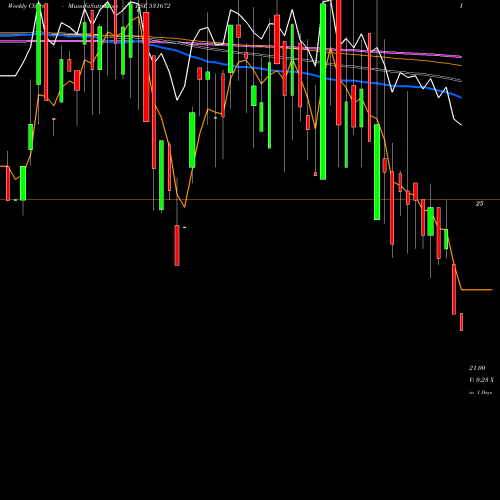Click the 'BSE 531672' symbol label

coord(153,6)
